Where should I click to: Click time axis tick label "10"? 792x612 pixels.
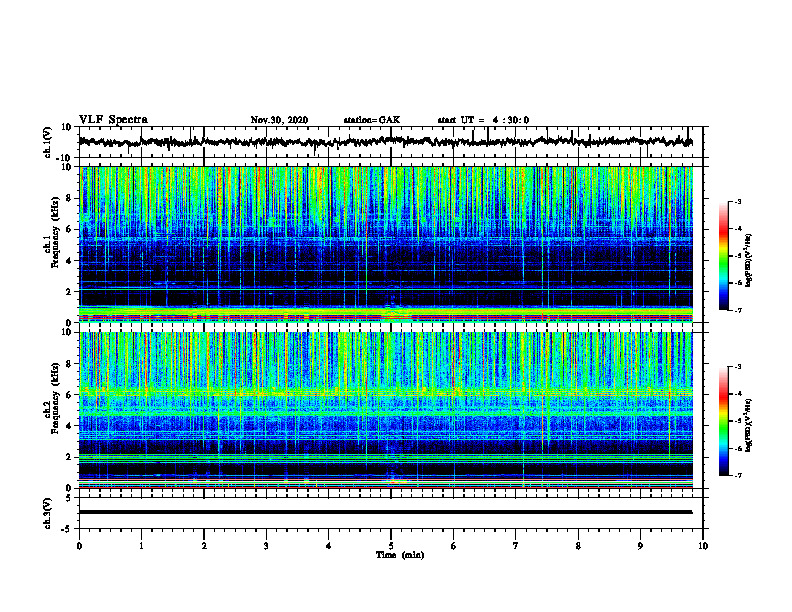[703, 546]
